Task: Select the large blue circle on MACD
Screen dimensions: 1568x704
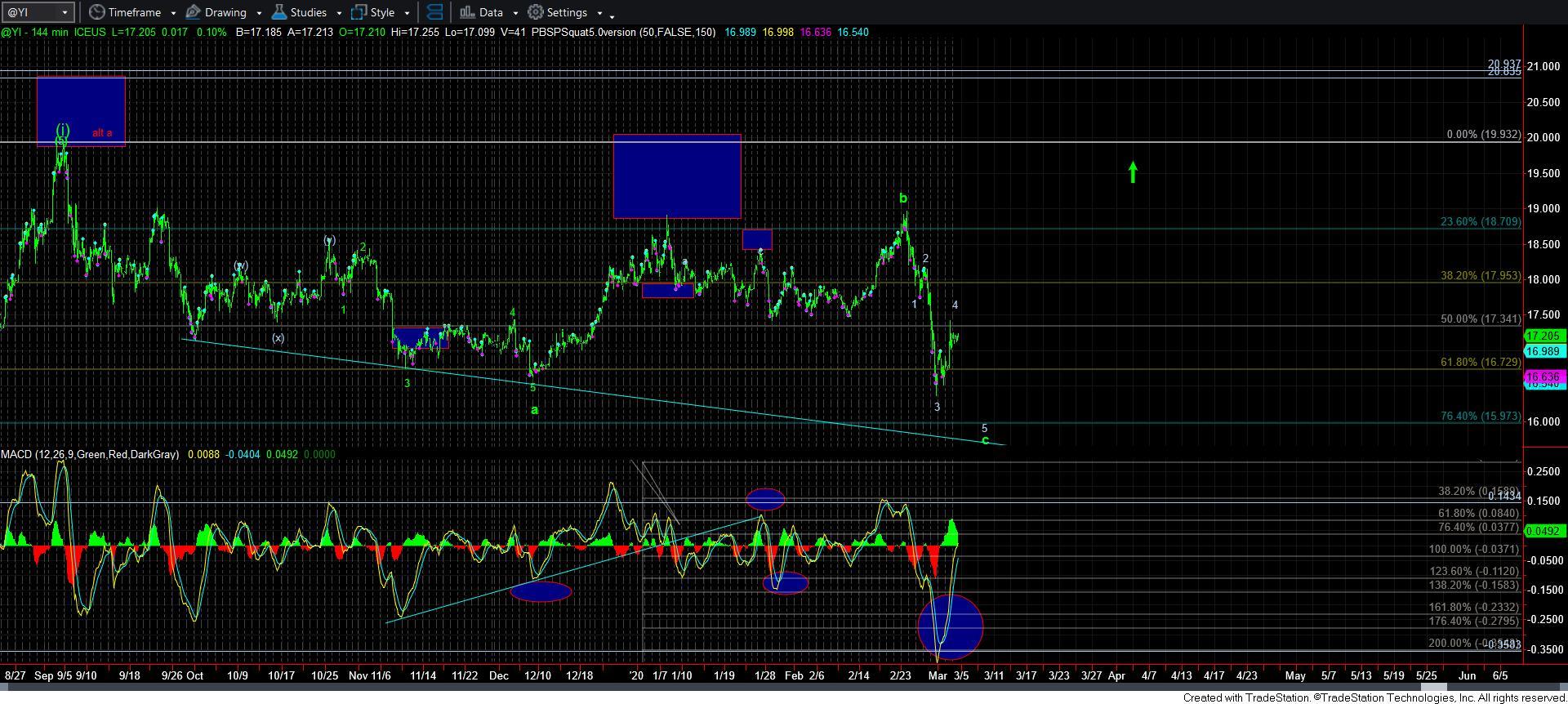Action: [951, 627]
